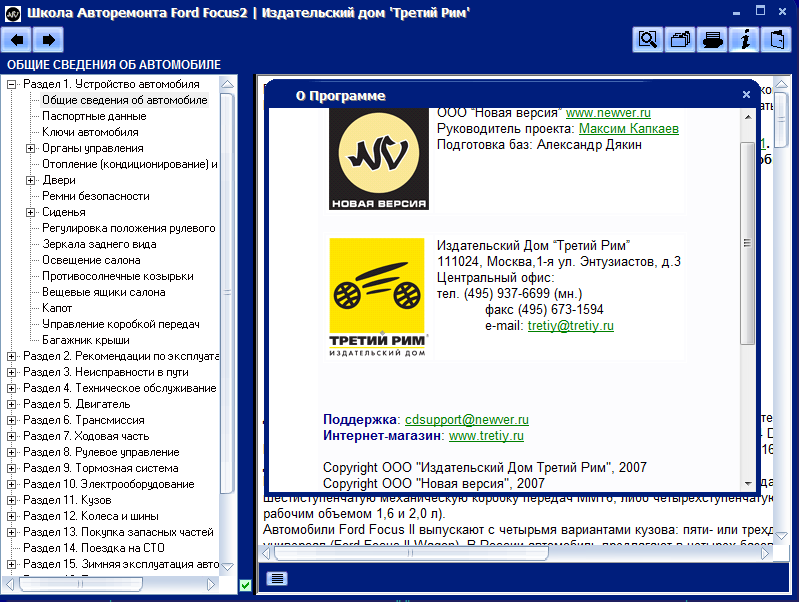
Task: Expand Раздел 4. Техническое обслуживание
Action: (11, 388)
